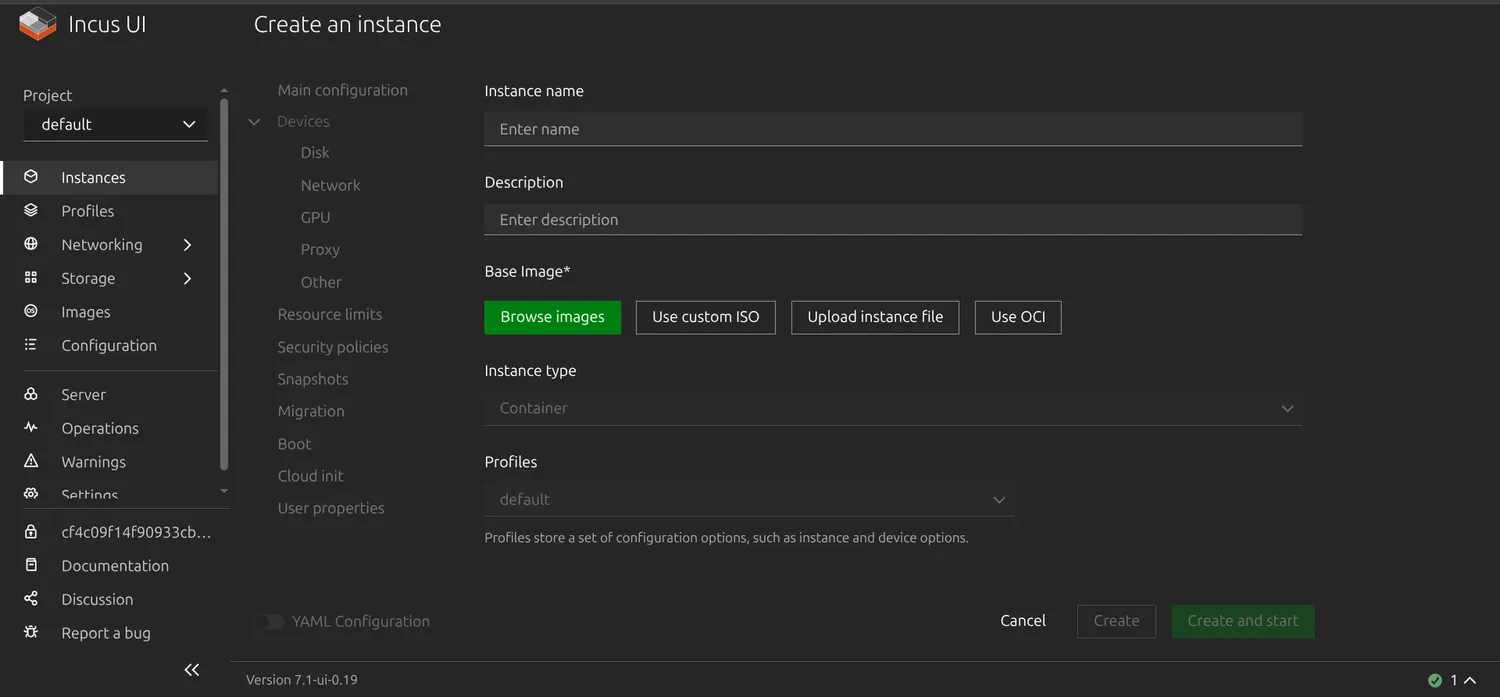Screen dimensions: 1500x697
Task: Click the green operations status check icon
Action: tap(1435, 680)
